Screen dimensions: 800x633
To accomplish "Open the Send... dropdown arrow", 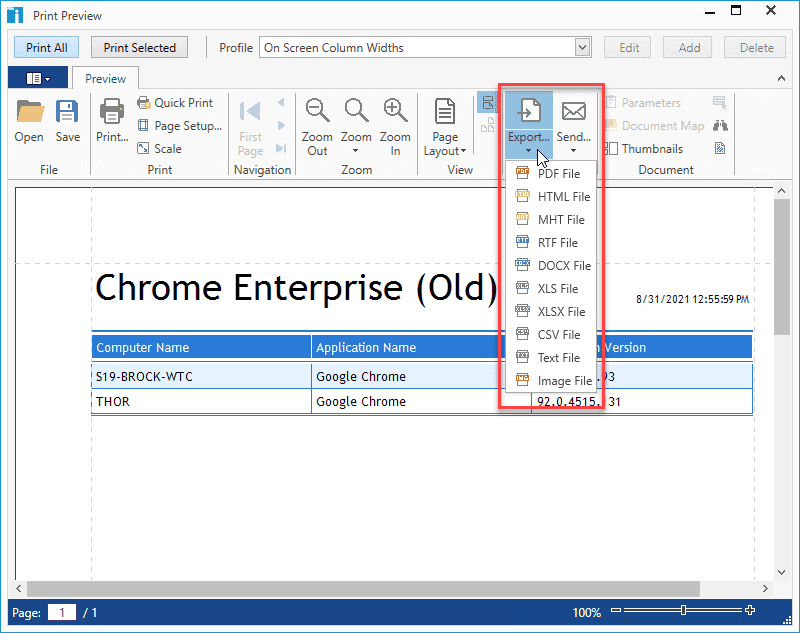I will pyautogui.click(x=573, y=150).
